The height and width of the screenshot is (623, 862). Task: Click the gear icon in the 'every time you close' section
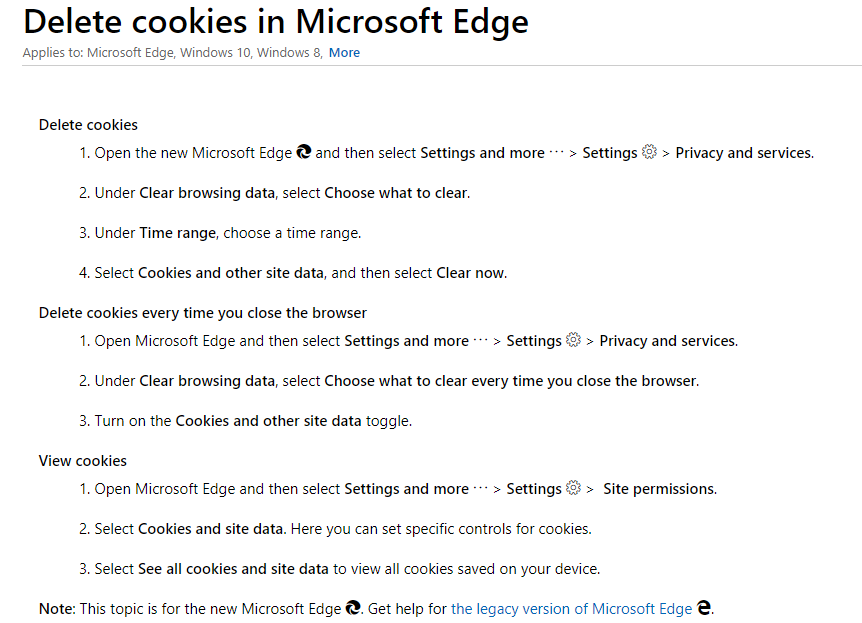(x=573, y=340)
